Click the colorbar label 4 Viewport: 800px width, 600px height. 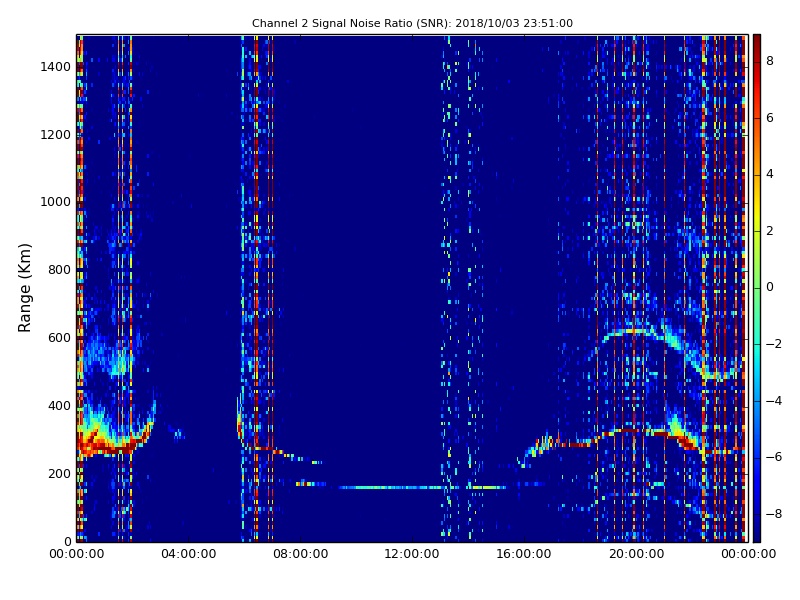pyautogui.click(x=770, y=174)
